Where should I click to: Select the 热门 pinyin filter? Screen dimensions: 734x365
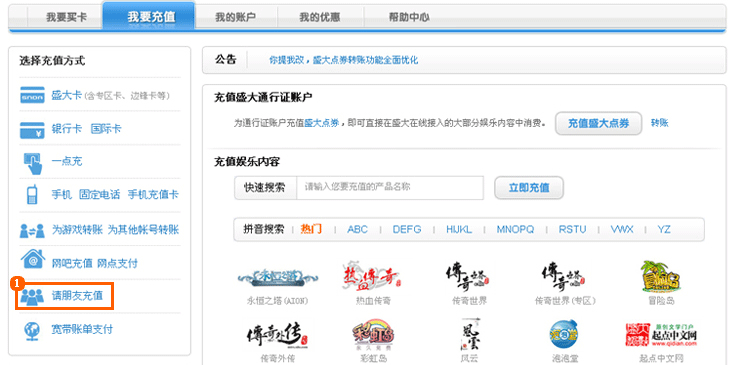pos(311,229)
